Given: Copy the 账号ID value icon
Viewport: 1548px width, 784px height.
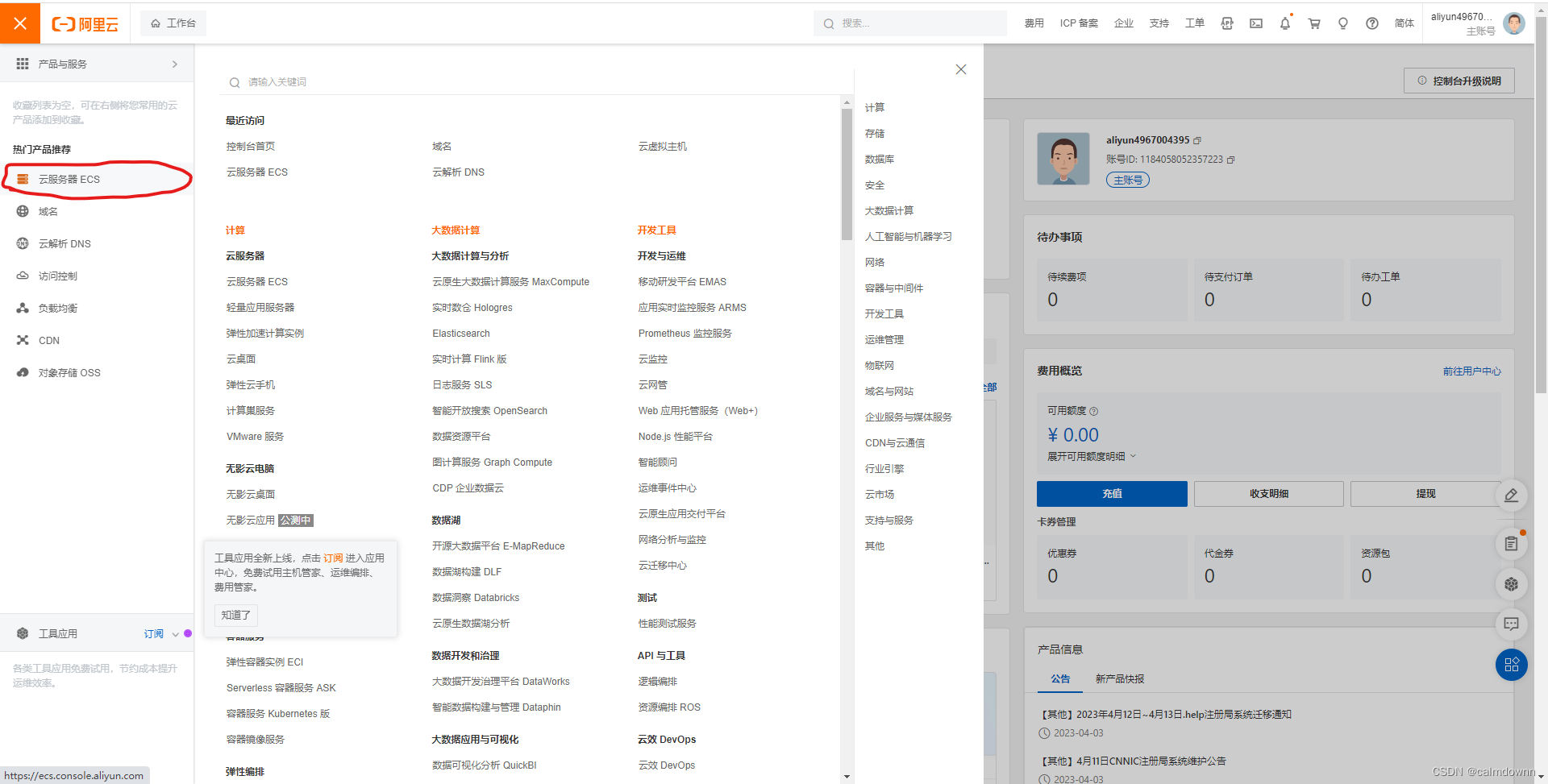Looking at the screenshot, I should pyautogui.click(x=1231, y=160).
